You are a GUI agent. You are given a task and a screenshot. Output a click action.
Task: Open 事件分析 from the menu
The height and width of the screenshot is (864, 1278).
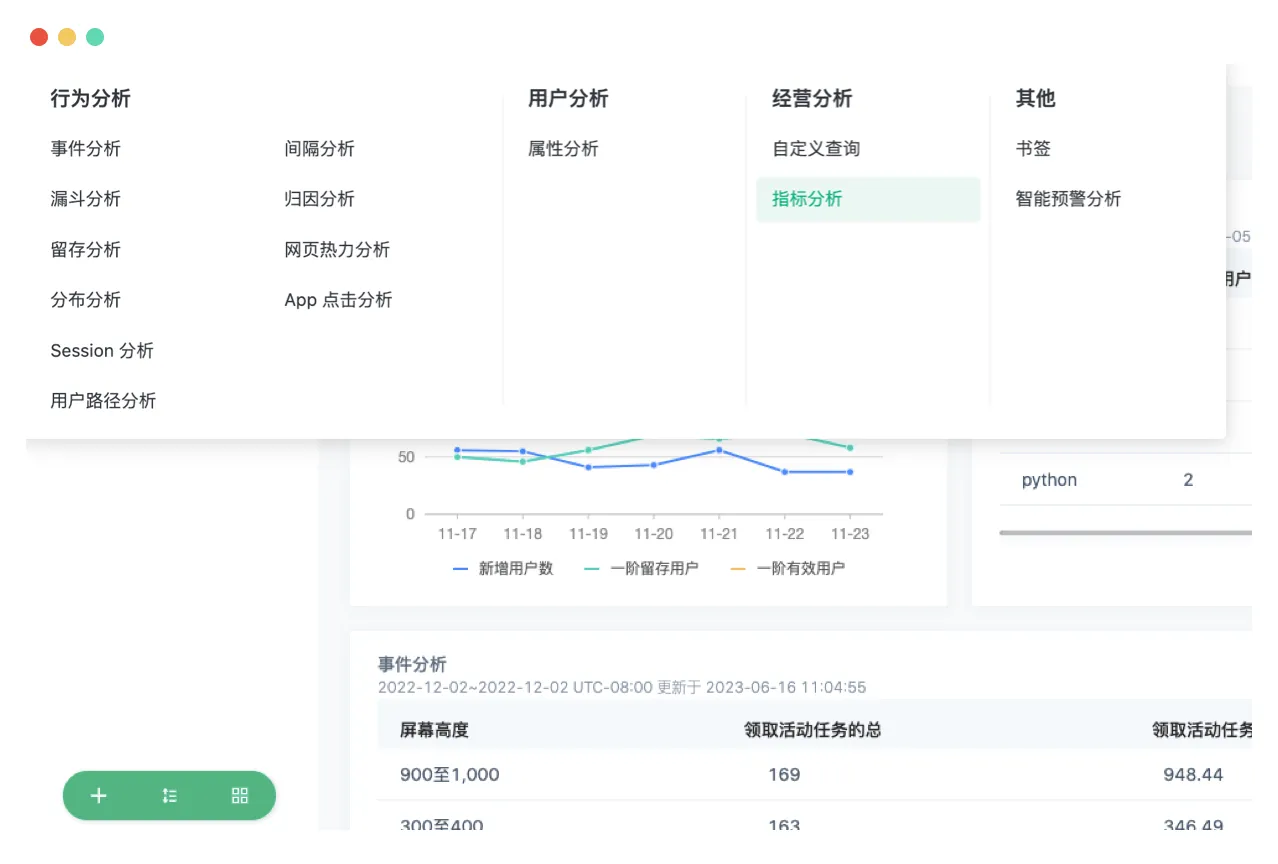click(x=86, y=149)
